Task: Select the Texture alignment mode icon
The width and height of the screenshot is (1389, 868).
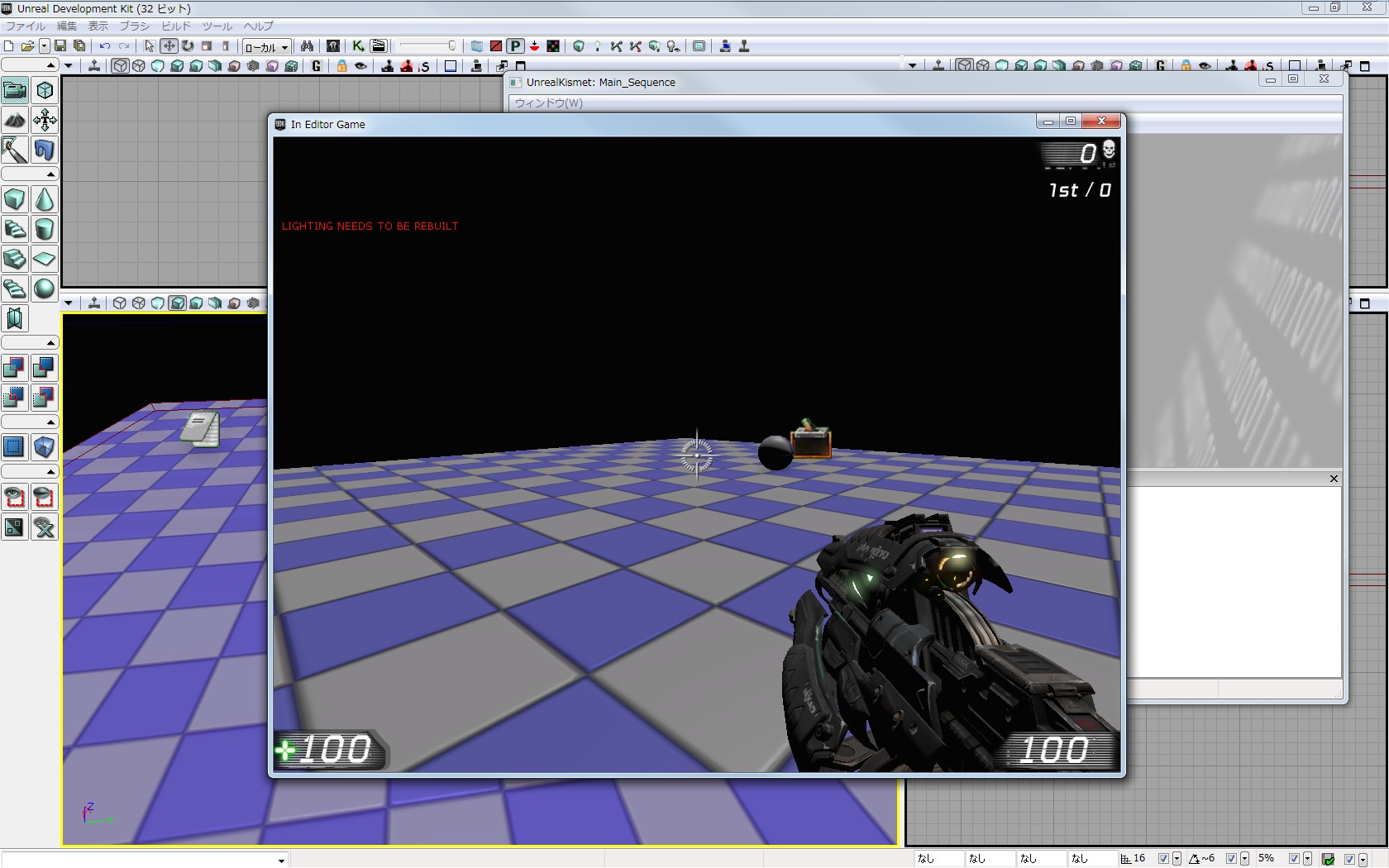Action: [45, 120]
